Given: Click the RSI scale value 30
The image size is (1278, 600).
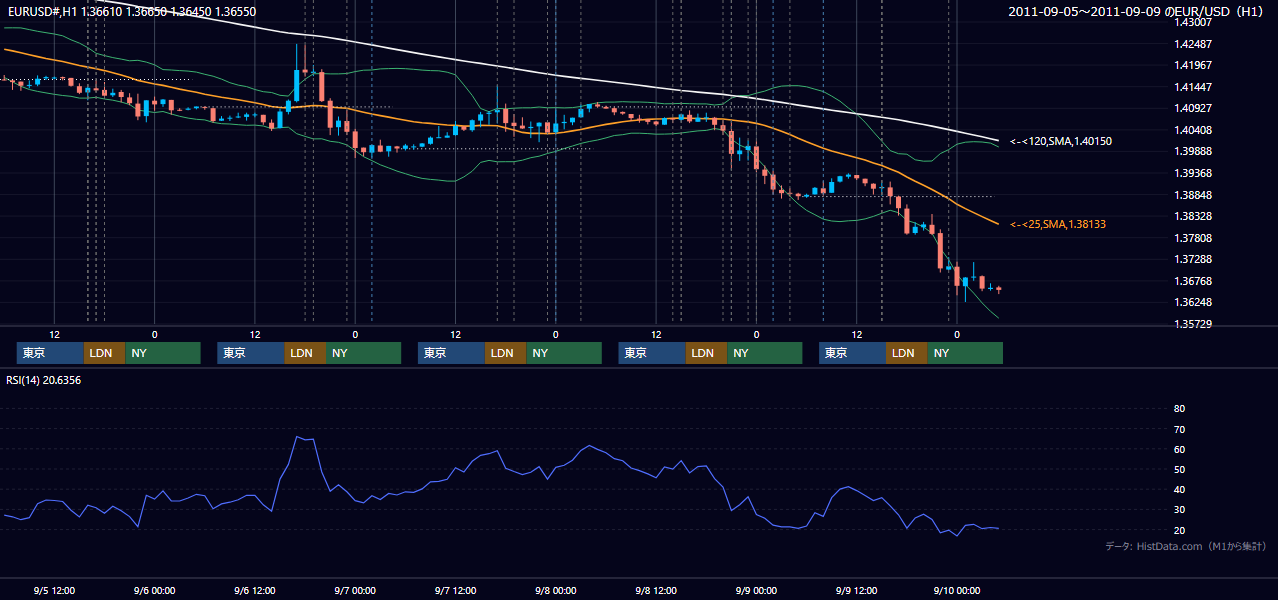Looking at the screenshot, I should click(1179, 510).
